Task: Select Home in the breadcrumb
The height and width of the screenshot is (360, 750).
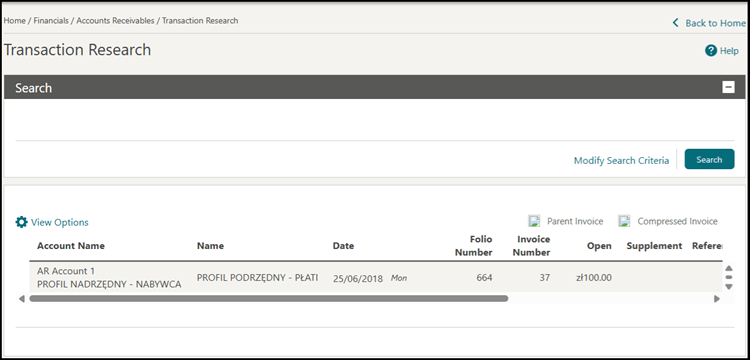Action: tap(14, 21)
